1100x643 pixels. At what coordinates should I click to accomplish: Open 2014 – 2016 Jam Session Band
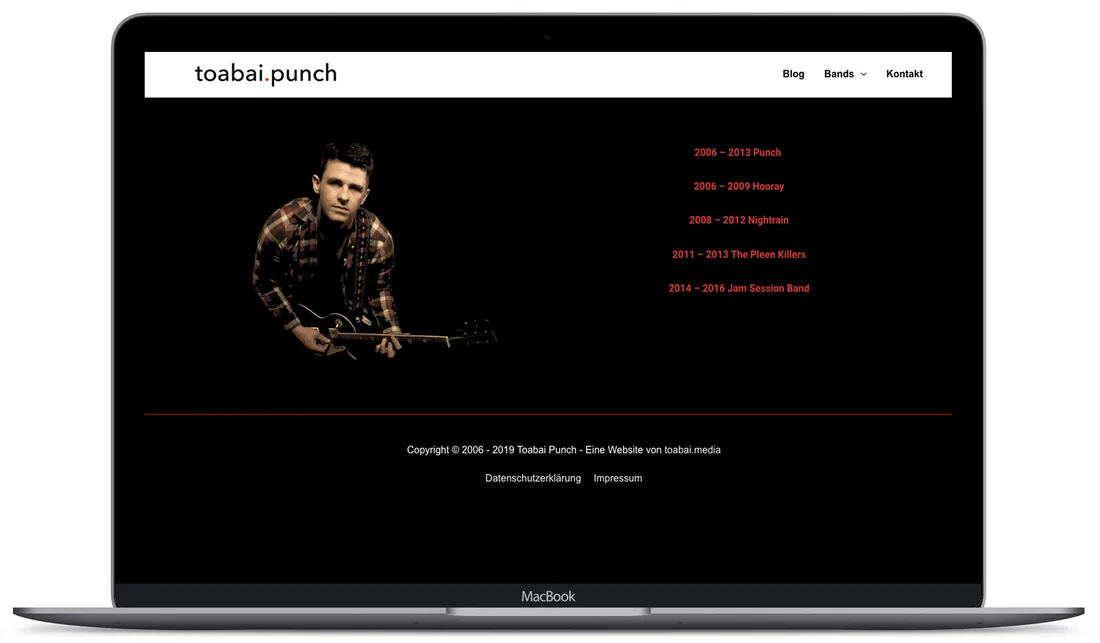(x=739, y=287)
